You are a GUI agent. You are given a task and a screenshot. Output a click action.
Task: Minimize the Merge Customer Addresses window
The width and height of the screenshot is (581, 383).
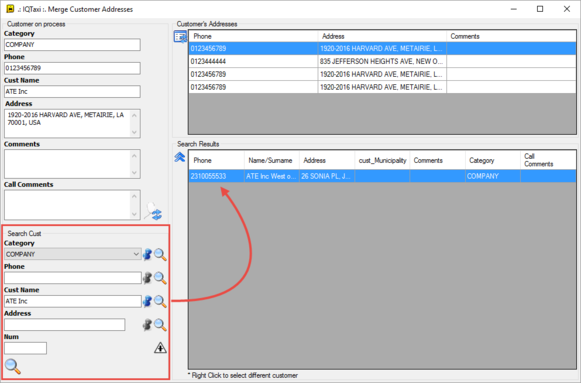[514, 9]
